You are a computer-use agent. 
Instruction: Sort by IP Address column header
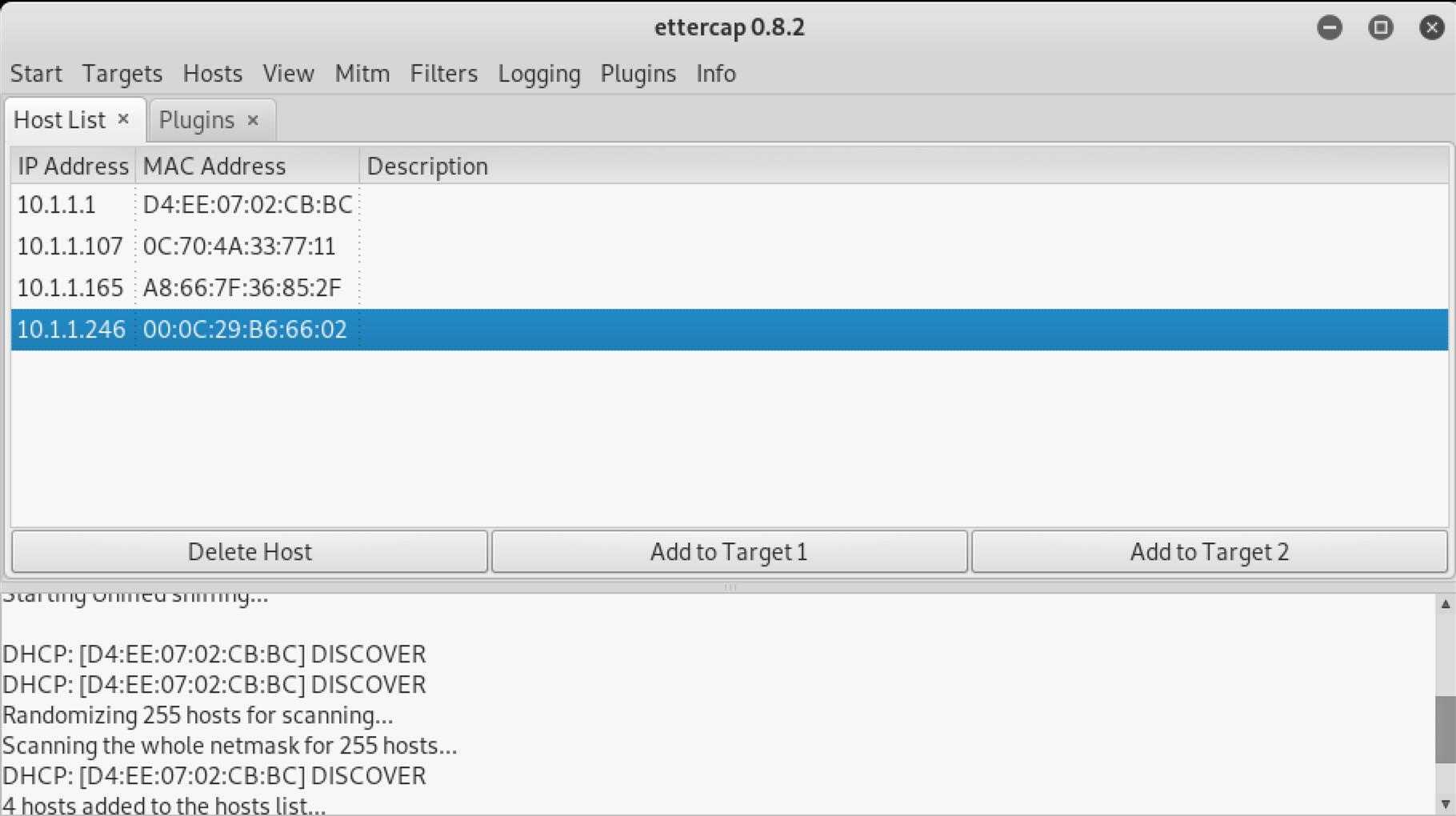click(73, 166)
